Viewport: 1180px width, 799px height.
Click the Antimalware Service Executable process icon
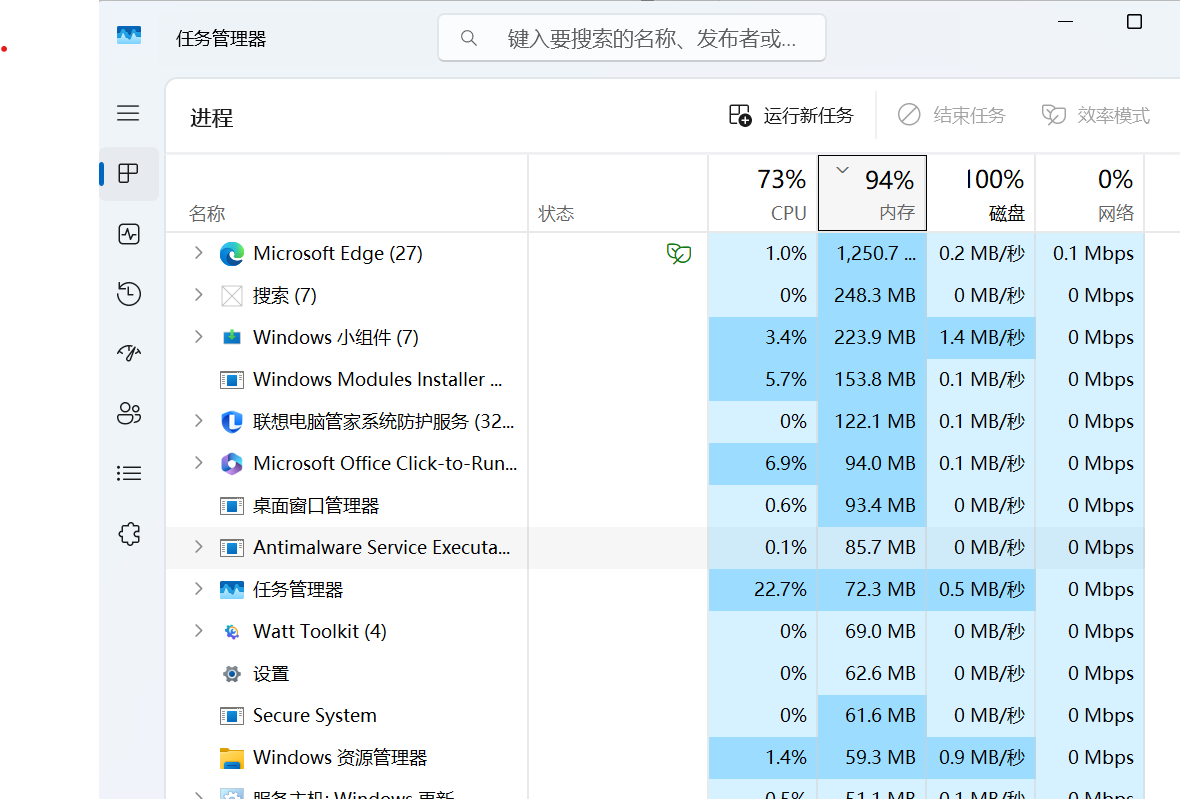231,548
